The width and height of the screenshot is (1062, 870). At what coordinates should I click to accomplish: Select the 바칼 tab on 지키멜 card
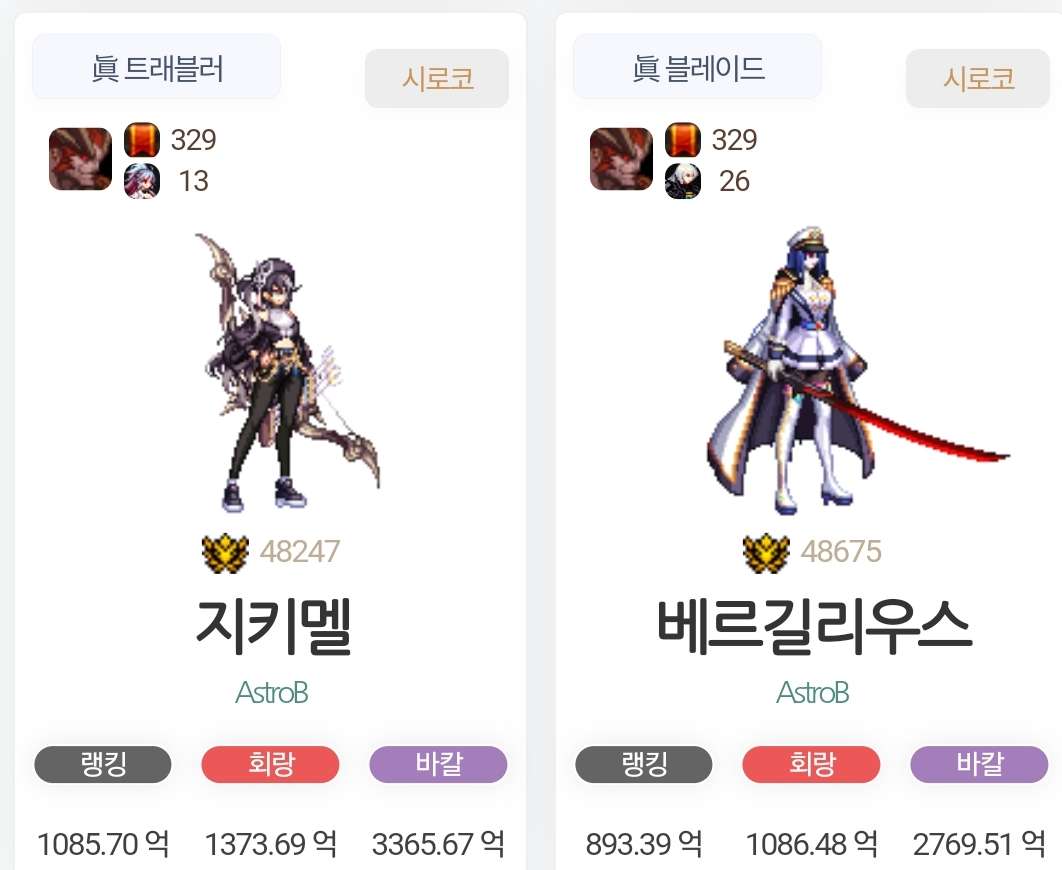438,764
